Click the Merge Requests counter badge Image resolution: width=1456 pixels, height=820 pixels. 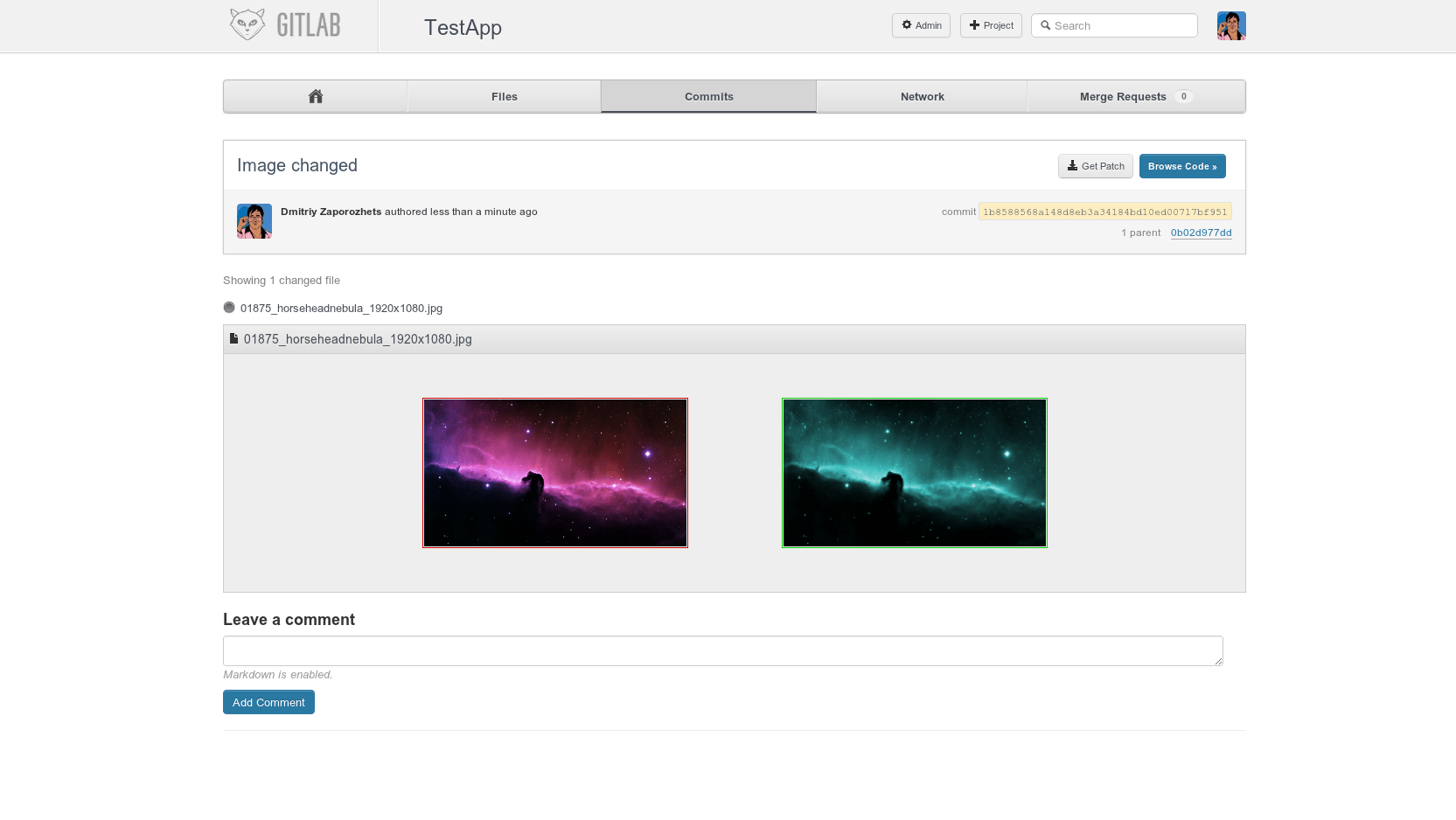(x=1184, y=97)
